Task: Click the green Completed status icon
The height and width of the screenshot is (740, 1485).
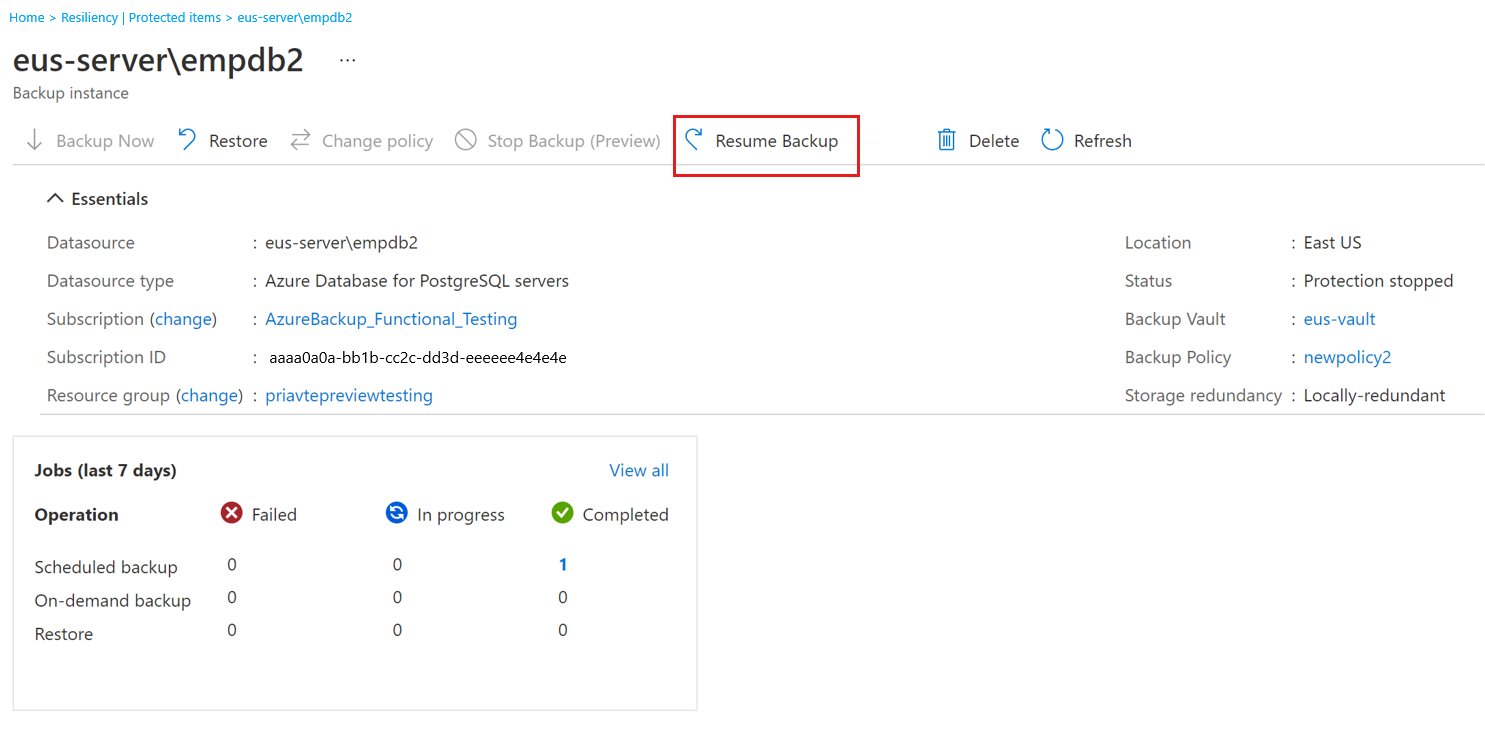Action: [562, 513]
